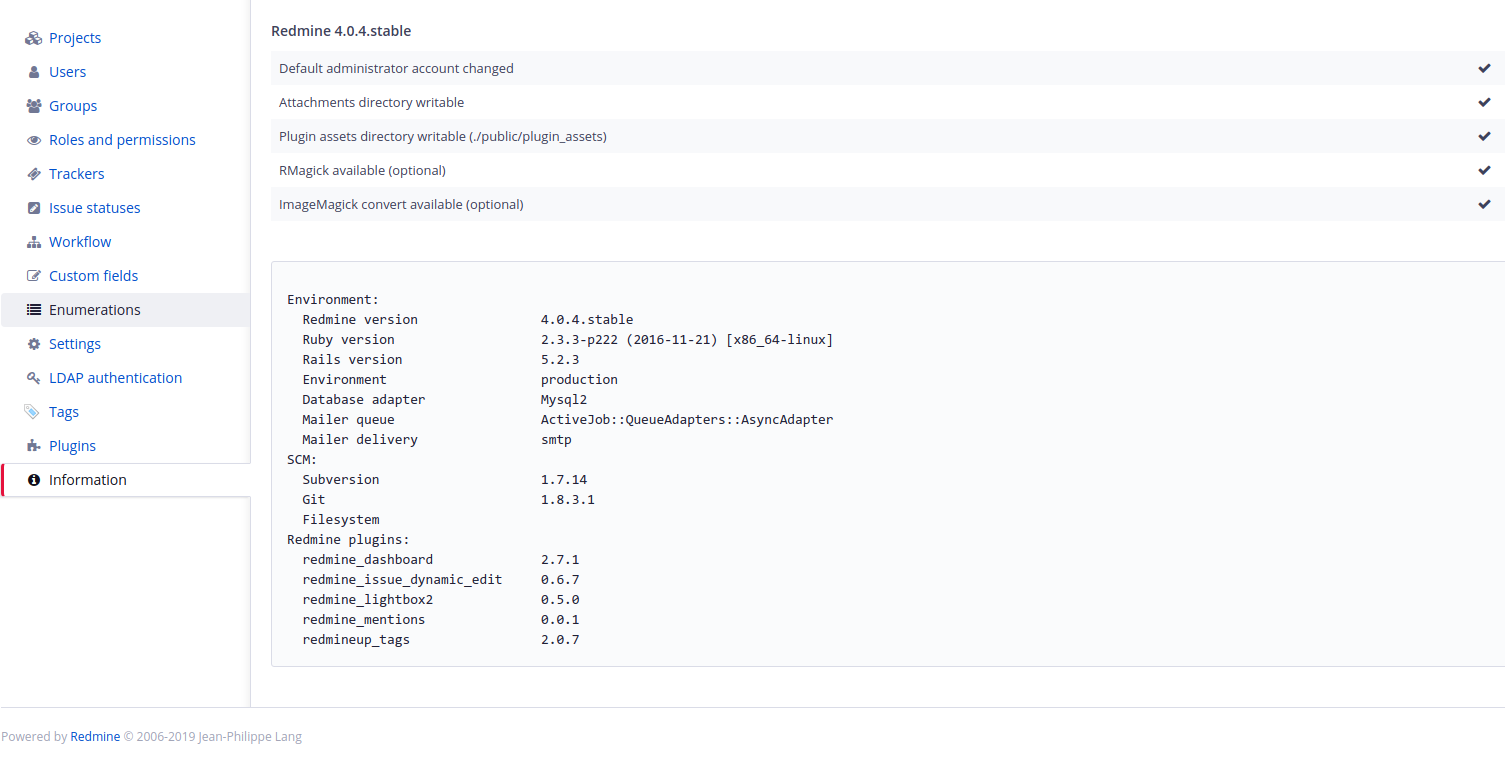Screen dimensions: 1505x768
Task: Click the Groups people icon
Action: 33,106
